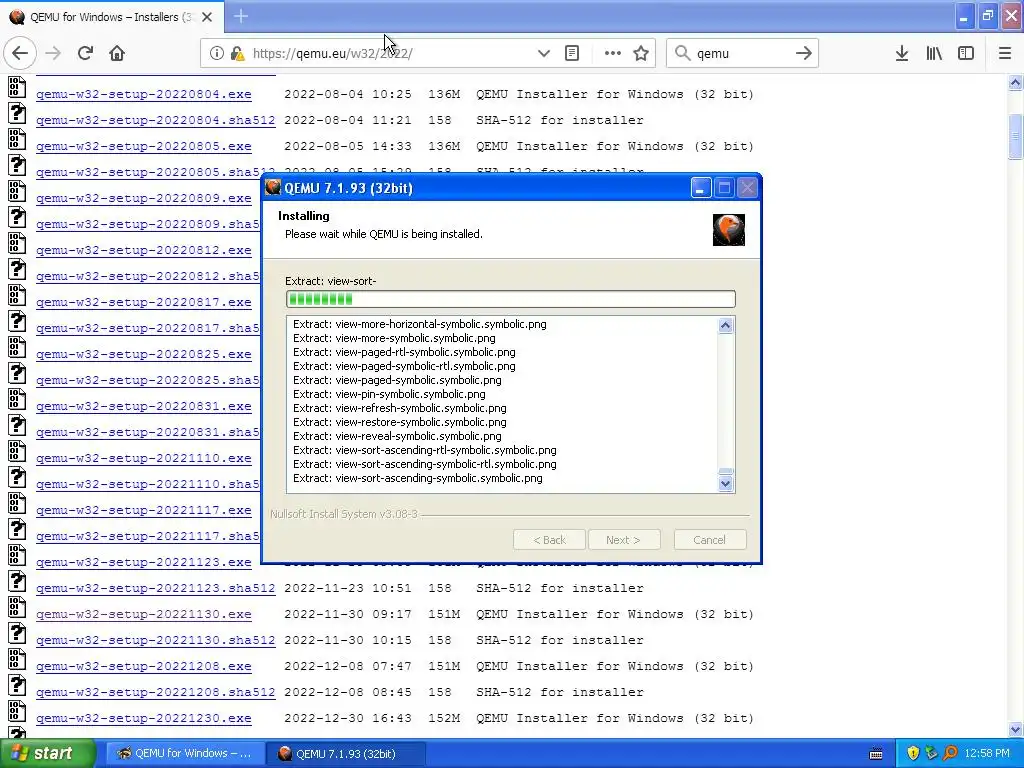The image size is (1024, 768).
Task: Open the Downloads panel arrow
Action: [x=902, y=54]
